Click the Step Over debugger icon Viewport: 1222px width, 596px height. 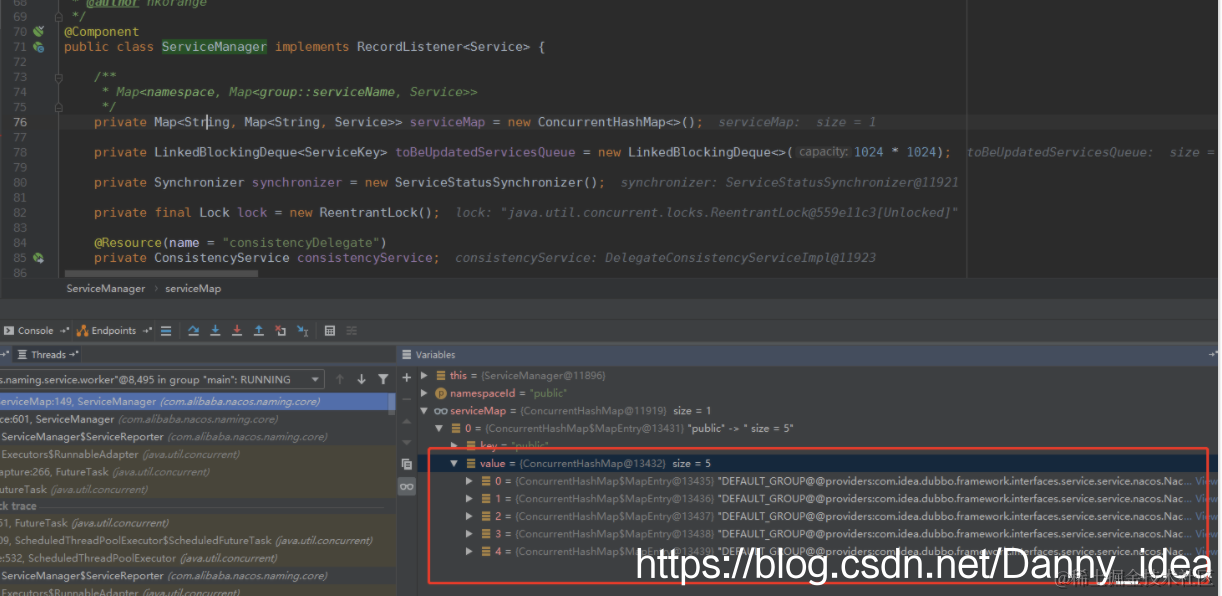click(193, 331)
